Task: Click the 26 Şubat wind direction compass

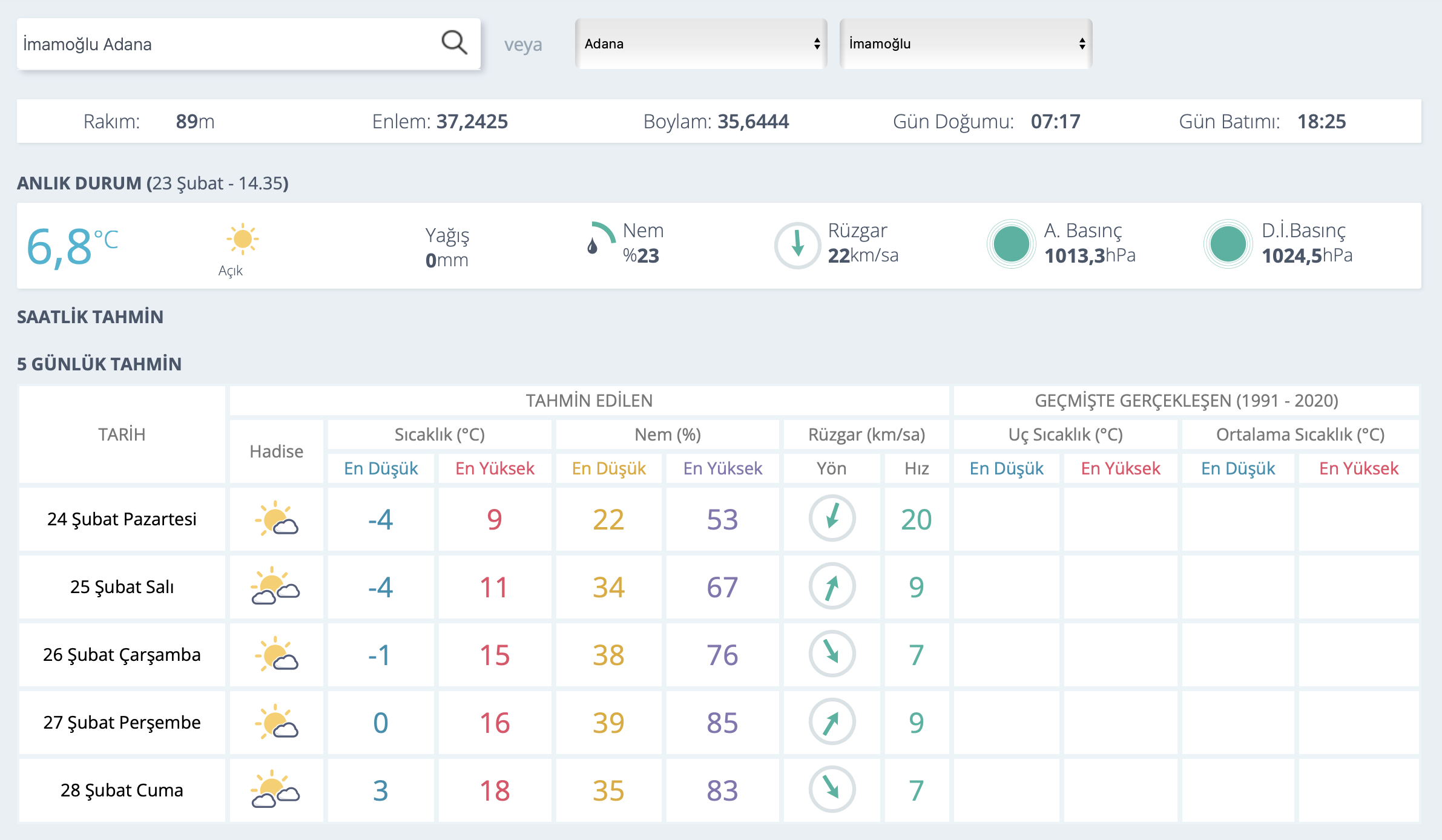Action: tap(832, 654)
